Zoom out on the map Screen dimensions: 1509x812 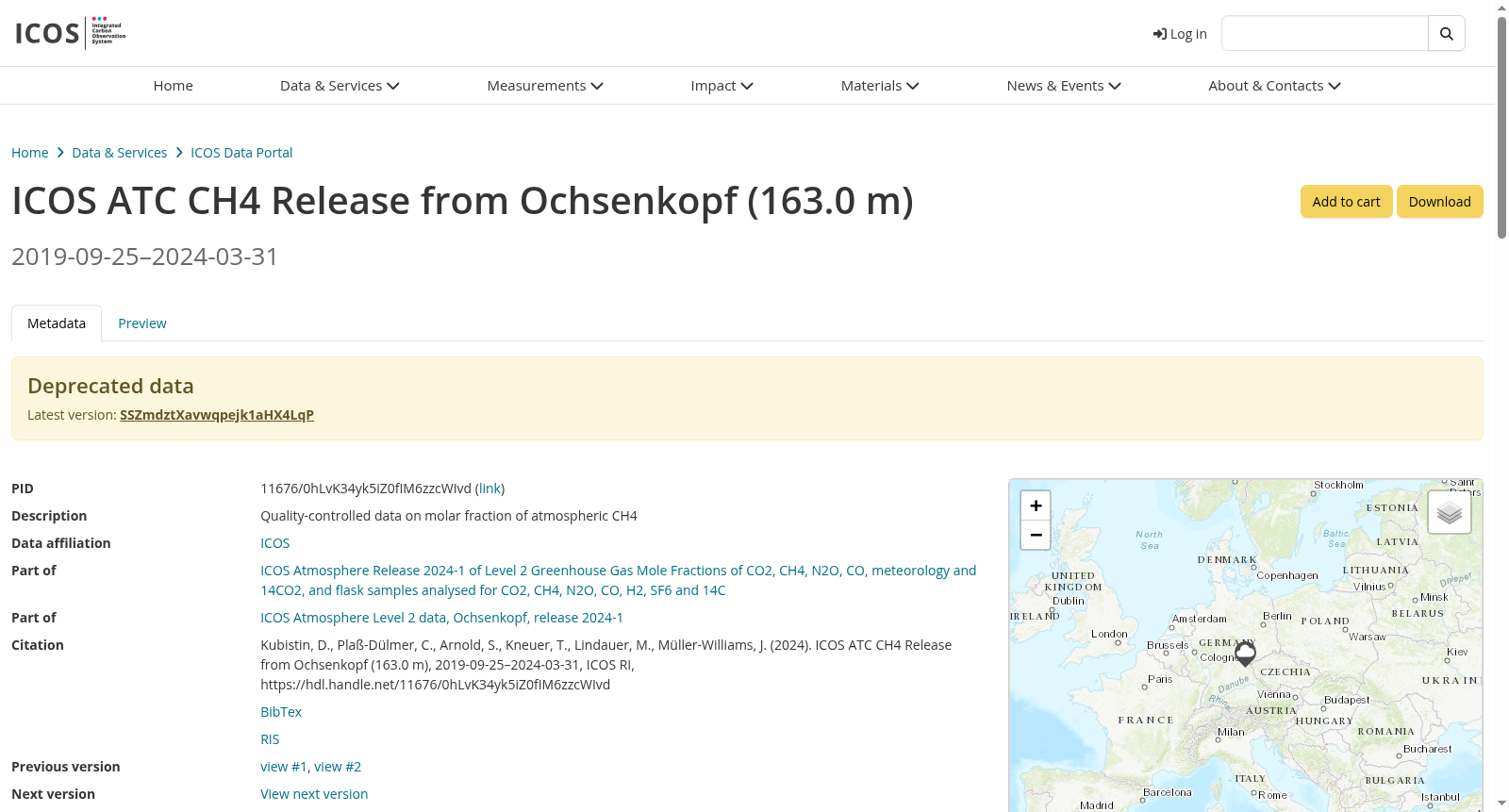[x=1036, y=535]
